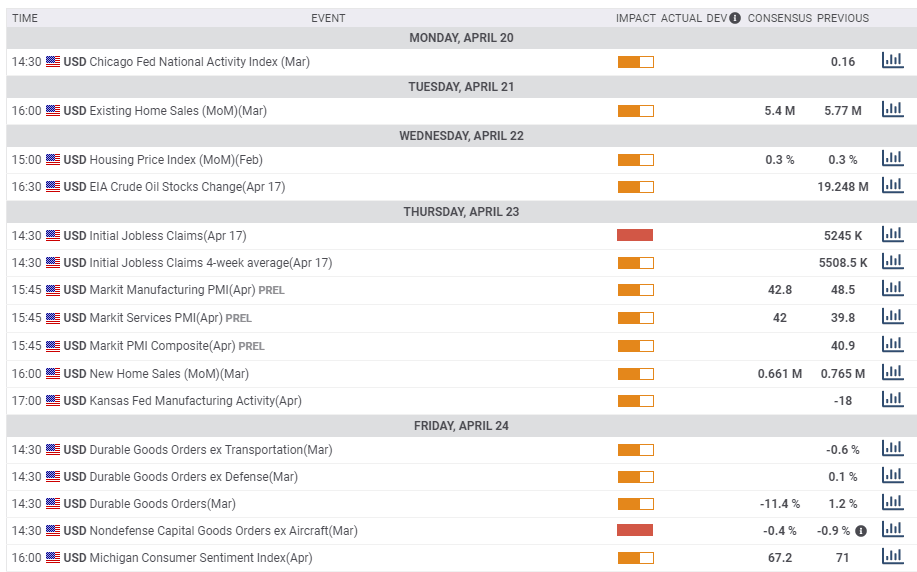Click orange impact bar for Markit PMI Composite

[x=635, y=346]
